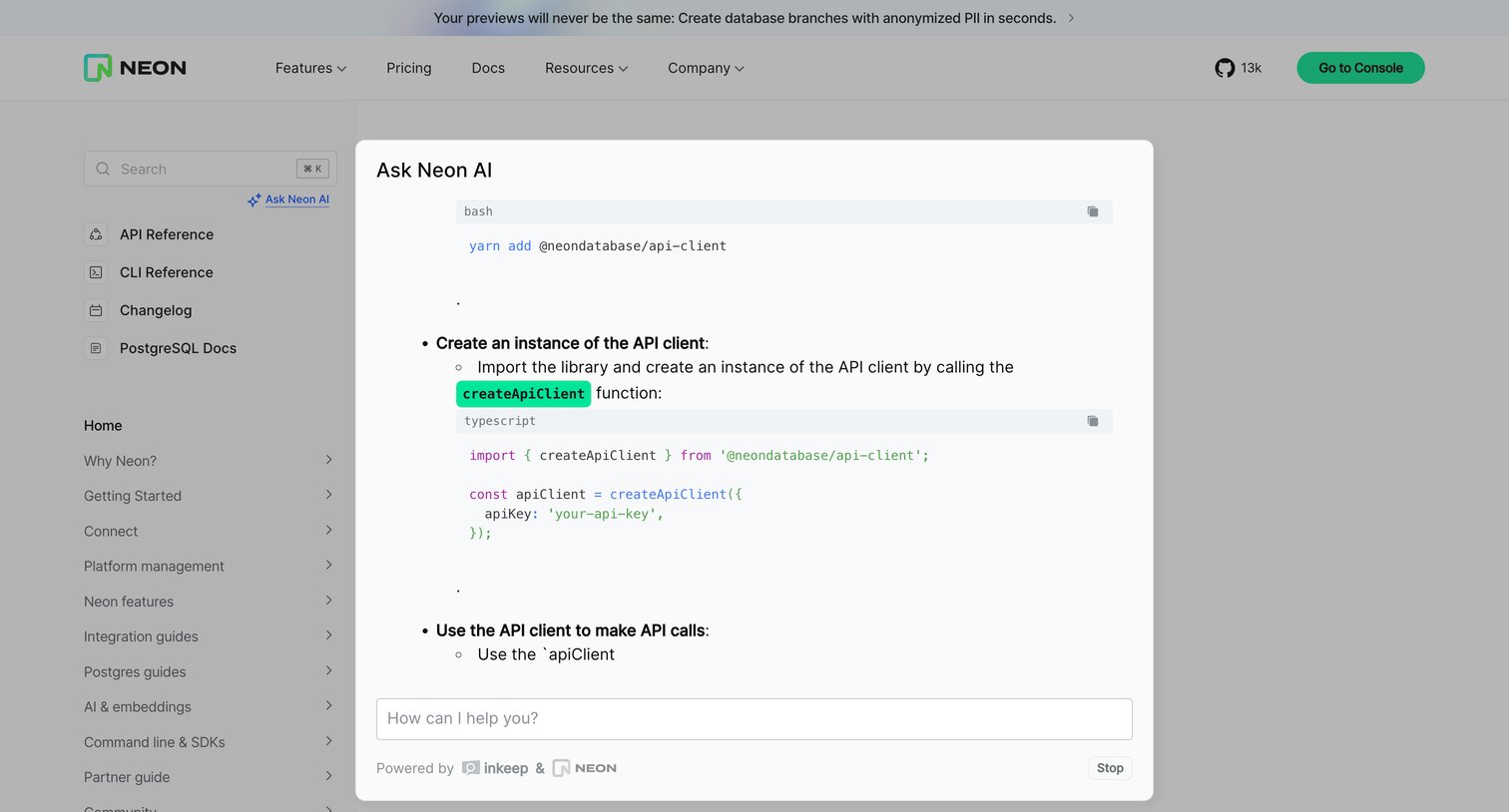This screenshot has height=812, width=1509.
Task: Open the Home docs link
Action: coord(103,425)
